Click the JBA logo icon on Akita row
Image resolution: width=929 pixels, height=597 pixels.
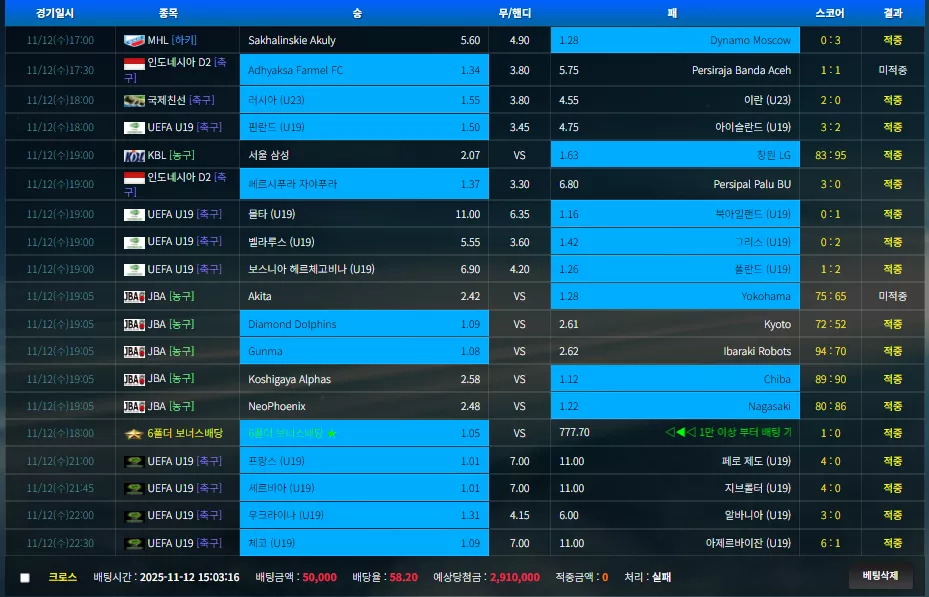pos(134,297)
